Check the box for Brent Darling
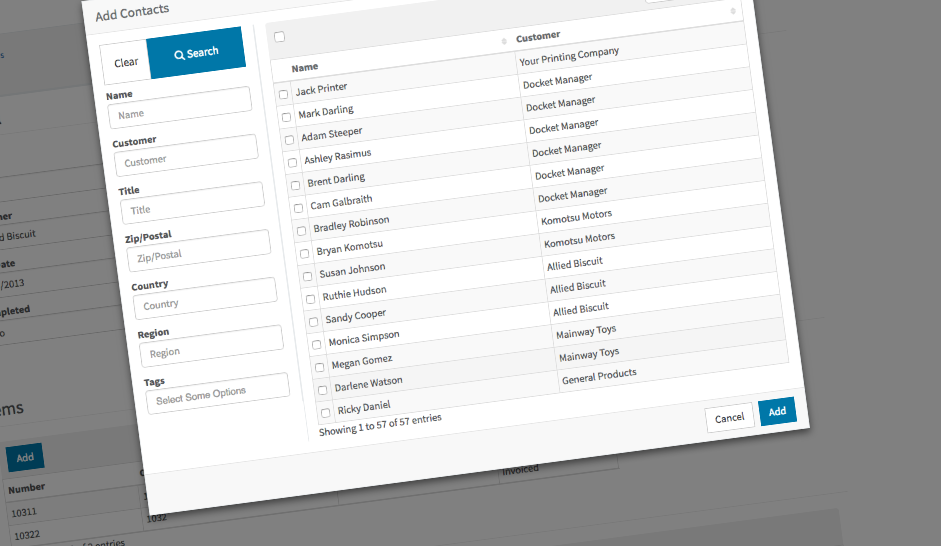Image resolution: width=941 pixels, height=546 pixels. [295, 185]
